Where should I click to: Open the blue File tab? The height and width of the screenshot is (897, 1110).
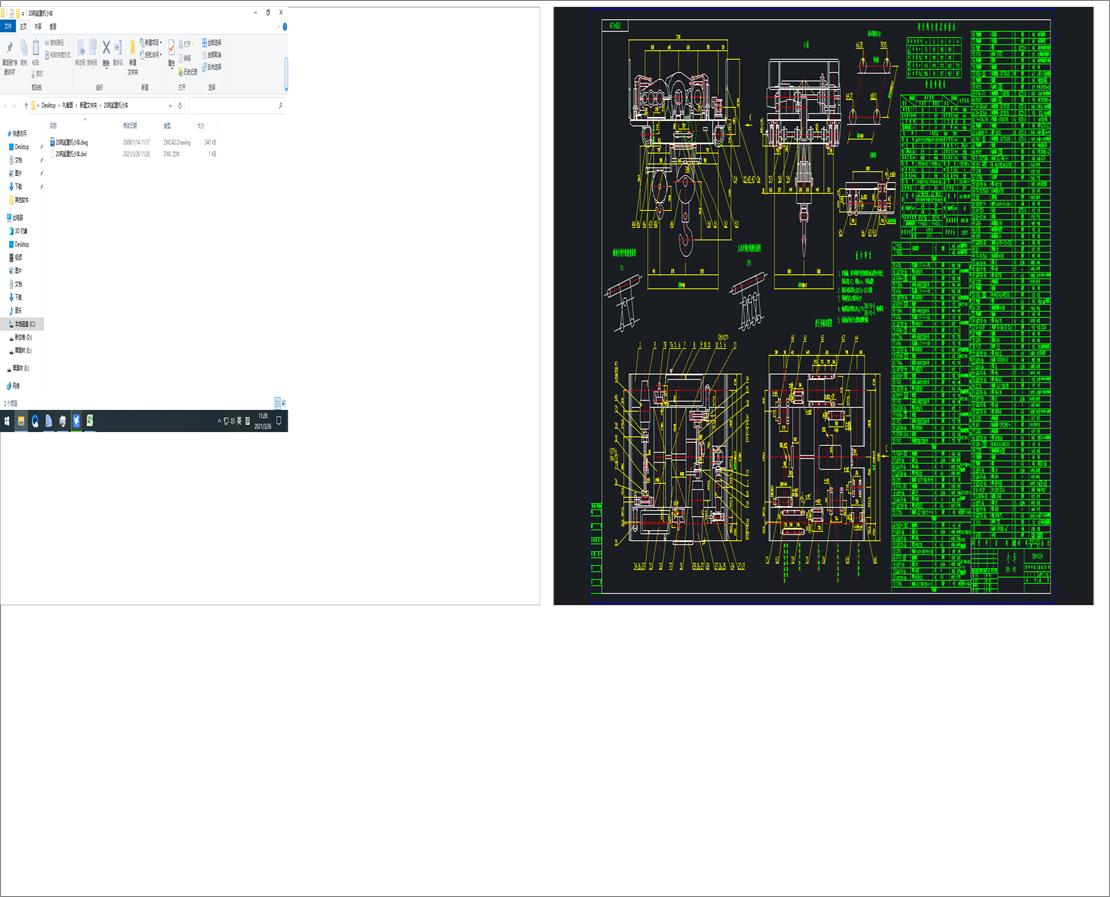(x=8, y=26)
